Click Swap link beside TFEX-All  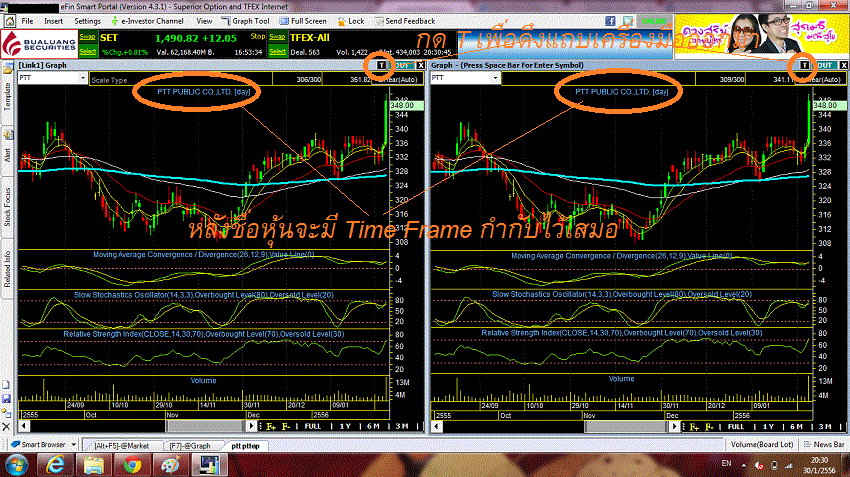278,37
